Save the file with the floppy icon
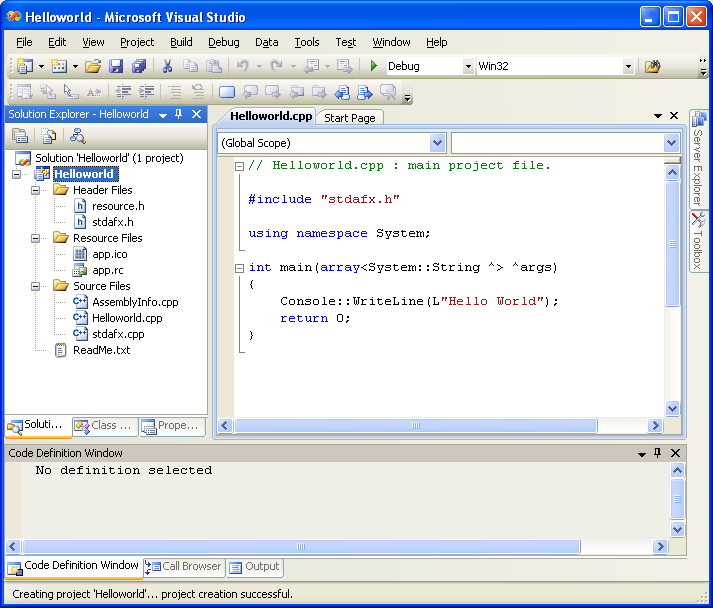The image size is (713, 608). [x=116, y=66]
